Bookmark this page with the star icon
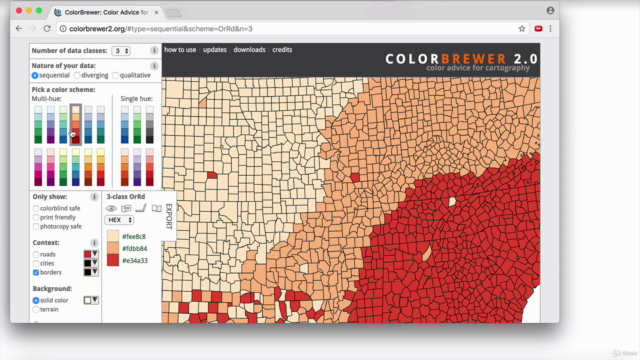The image size is (640, 360). (x=522, y=29)
